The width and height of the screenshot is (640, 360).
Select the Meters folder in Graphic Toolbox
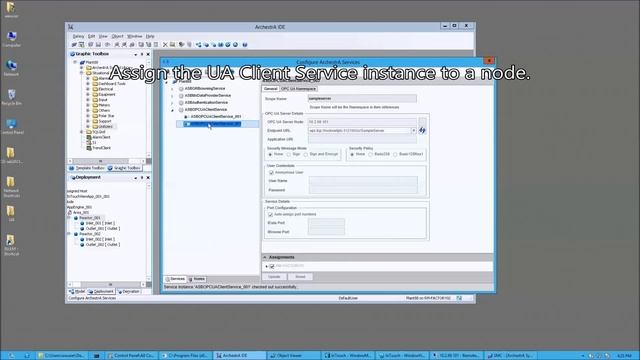coord(102,105)
